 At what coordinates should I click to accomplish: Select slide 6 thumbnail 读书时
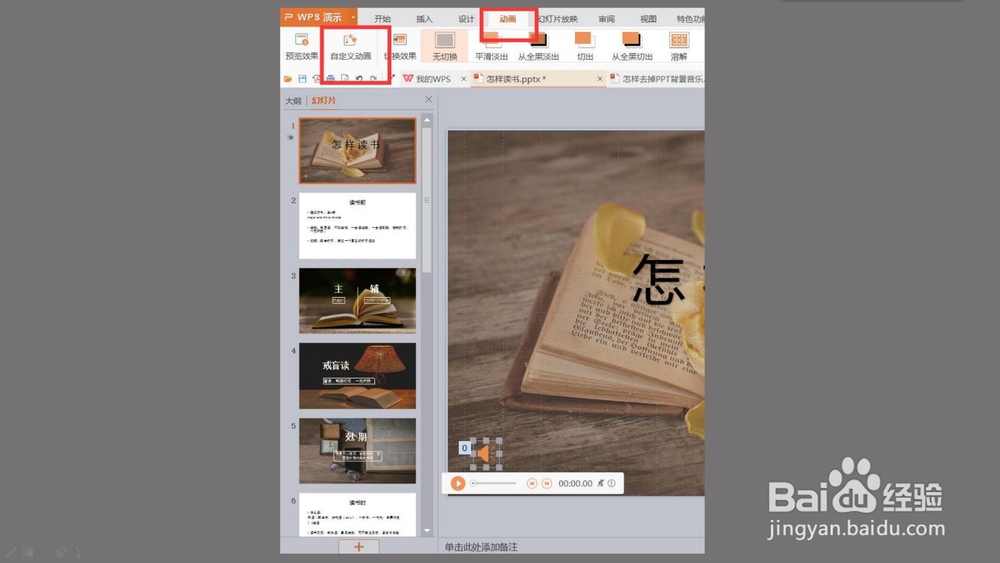tap(357, 515)
